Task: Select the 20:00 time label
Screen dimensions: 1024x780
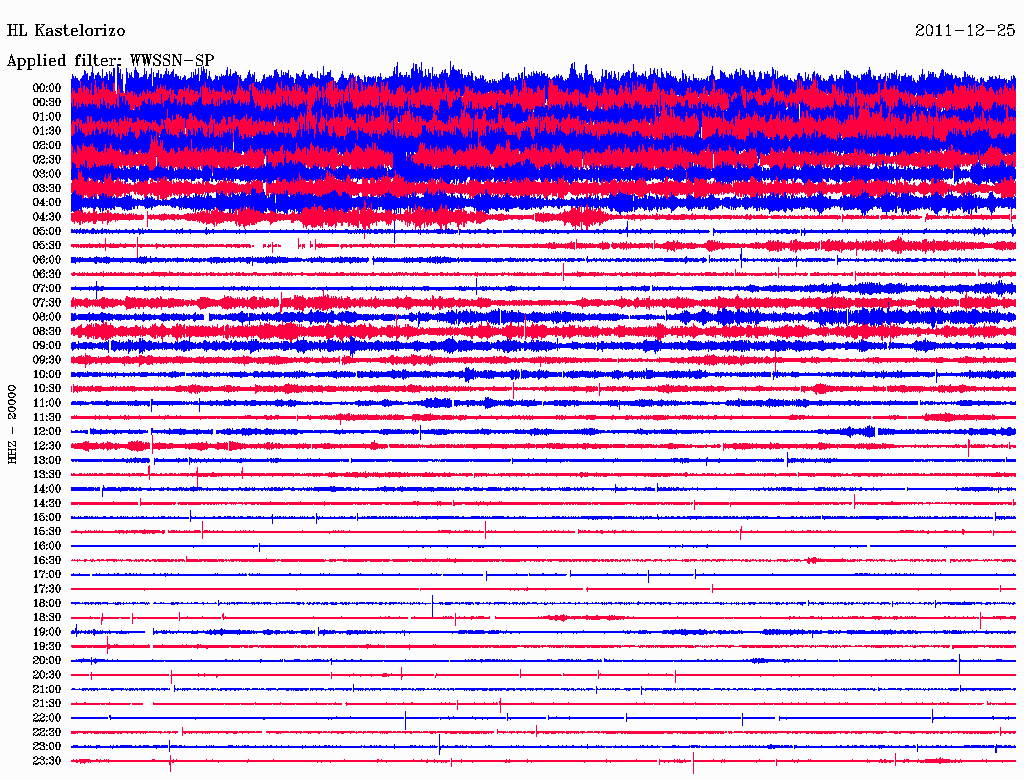Action: [47, 661]
